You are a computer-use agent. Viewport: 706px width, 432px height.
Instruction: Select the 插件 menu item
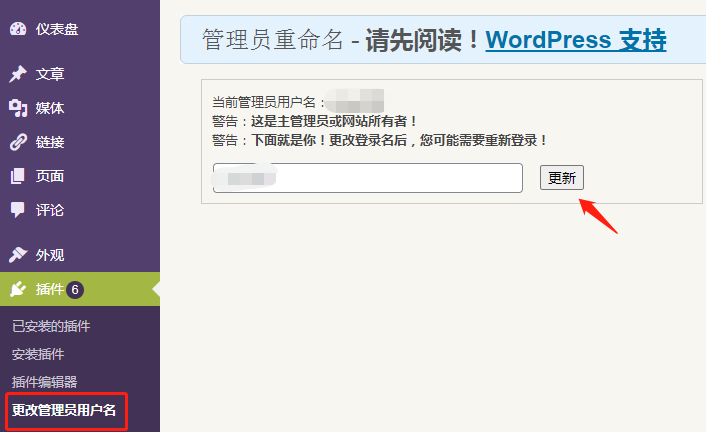[x=80, y=289]
